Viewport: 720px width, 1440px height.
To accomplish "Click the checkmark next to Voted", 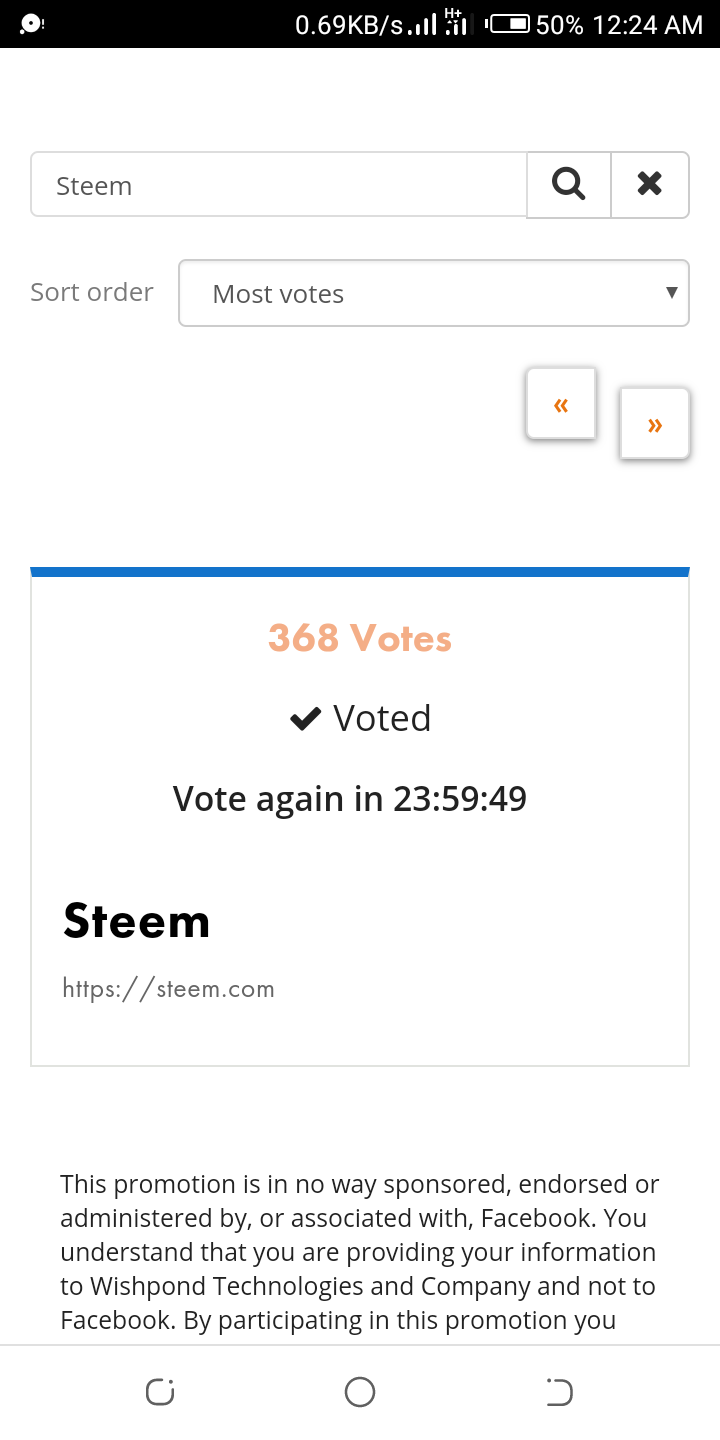I will point(305,718).
